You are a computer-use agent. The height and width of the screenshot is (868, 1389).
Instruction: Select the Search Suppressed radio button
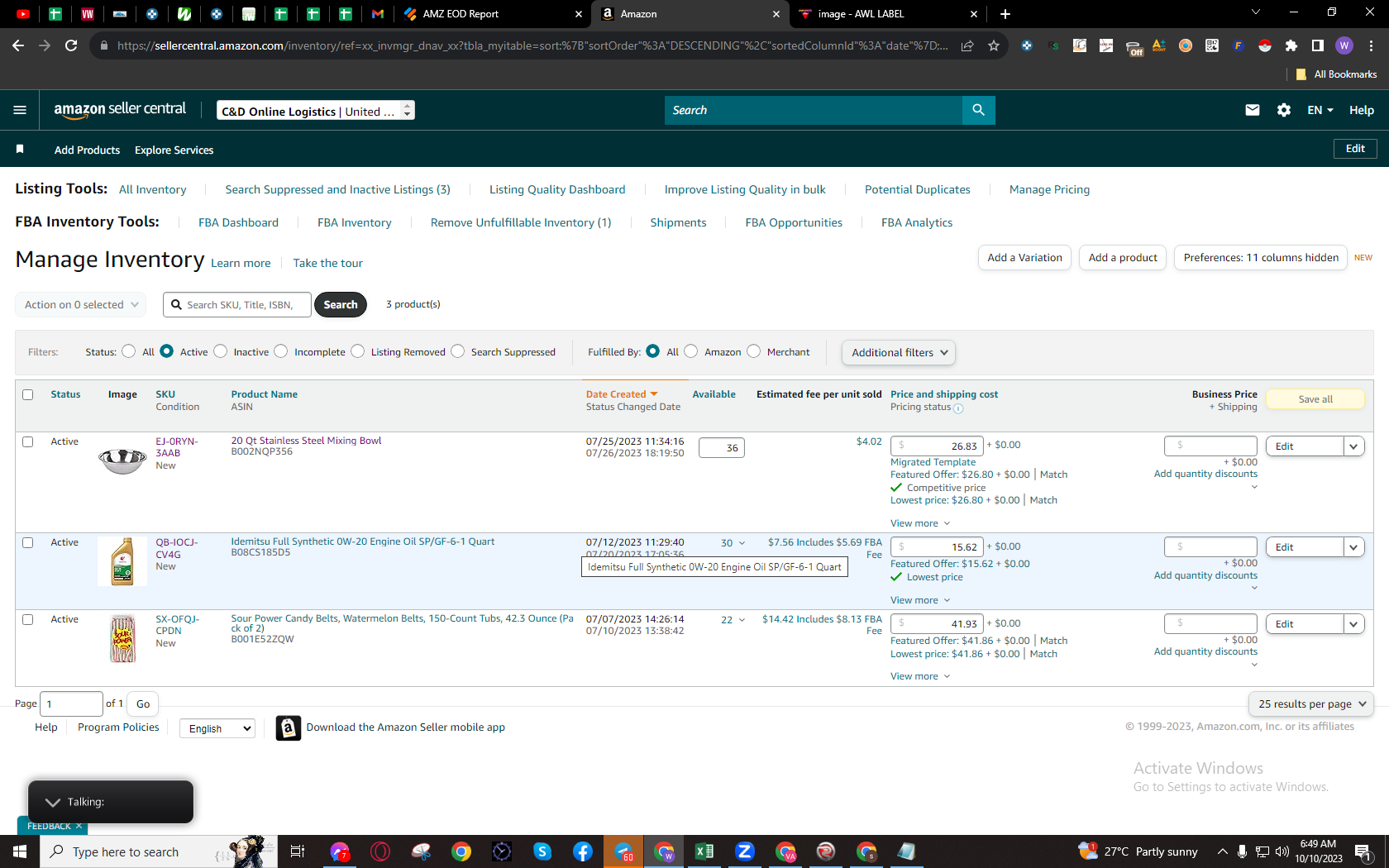pos(458,351)
